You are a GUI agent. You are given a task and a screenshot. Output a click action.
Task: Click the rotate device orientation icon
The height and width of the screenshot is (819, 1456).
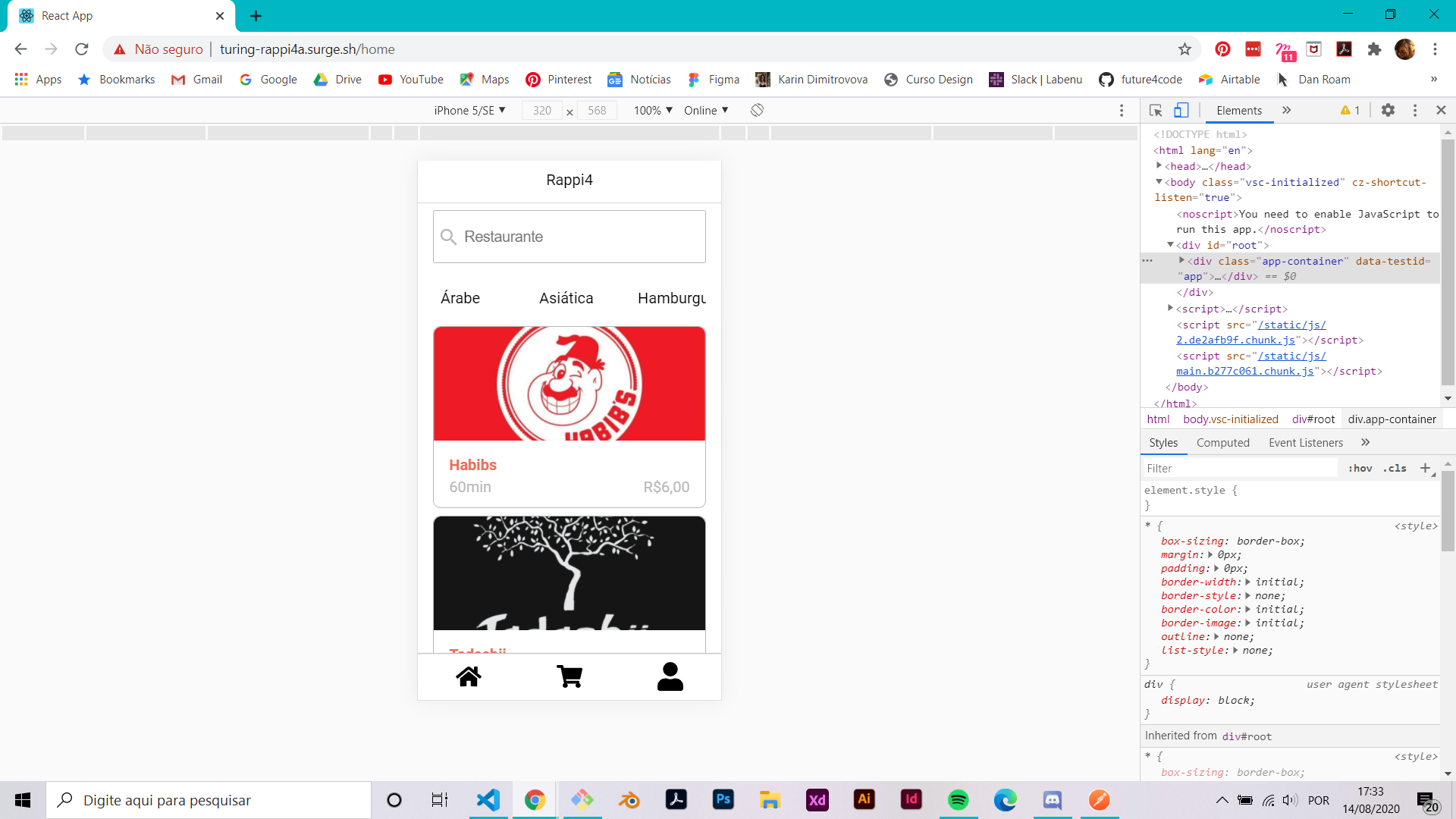[757, 110]
